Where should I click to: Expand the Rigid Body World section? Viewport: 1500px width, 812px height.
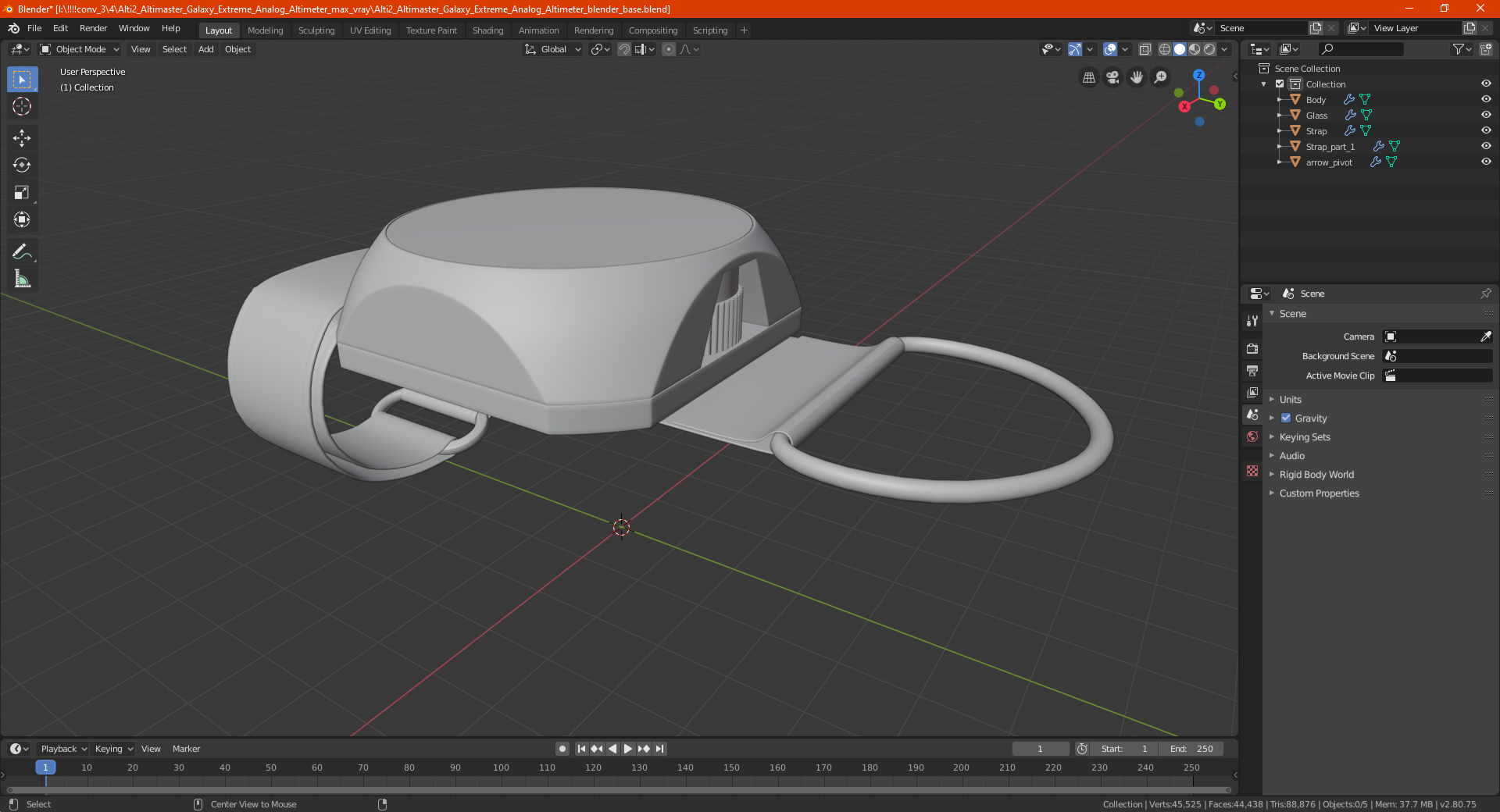pyautogui.click(x=1316, y=474)
